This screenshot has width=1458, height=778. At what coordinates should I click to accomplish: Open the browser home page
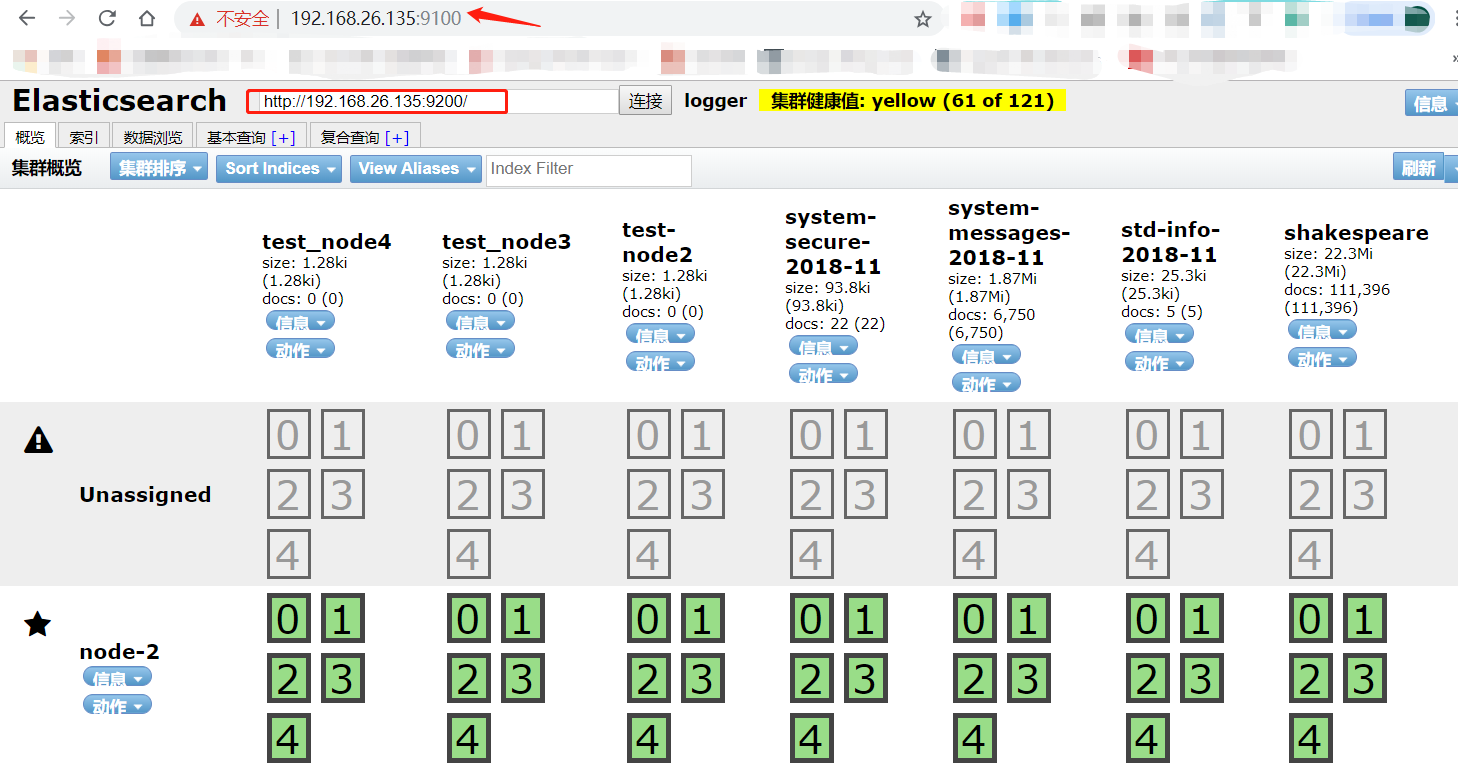147,18
